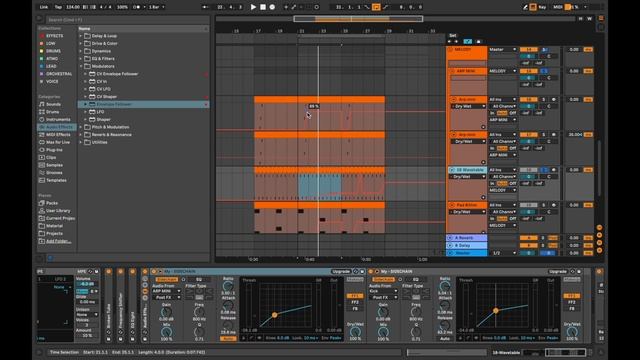The height and width of the screenshot is (360, 640).
Task: Click first compressor Upgrade button
Action: click(x=341, y=271)
